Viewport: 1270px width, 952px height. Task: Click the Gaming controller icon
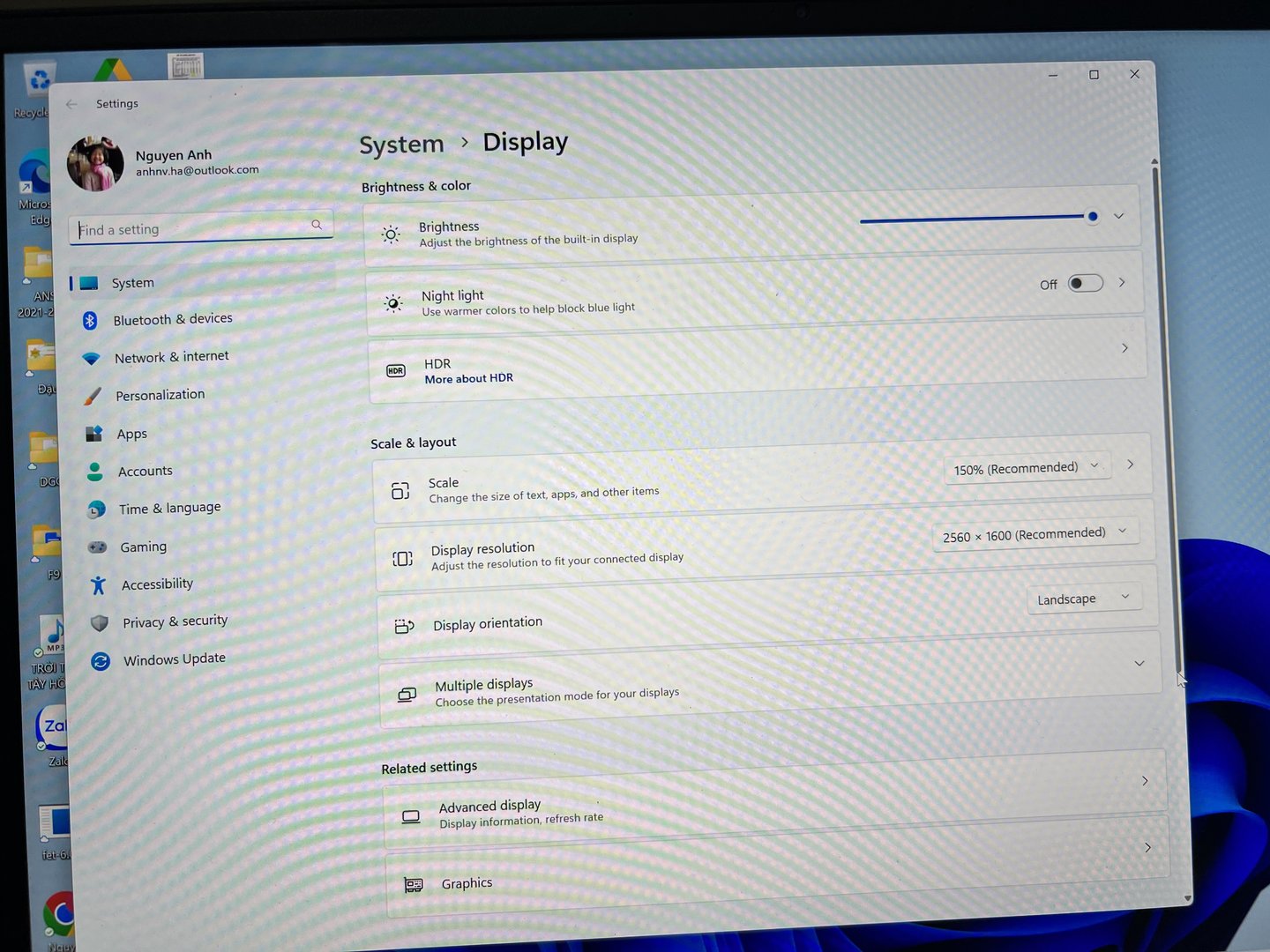pyautogui.click(x=97, y=547)
